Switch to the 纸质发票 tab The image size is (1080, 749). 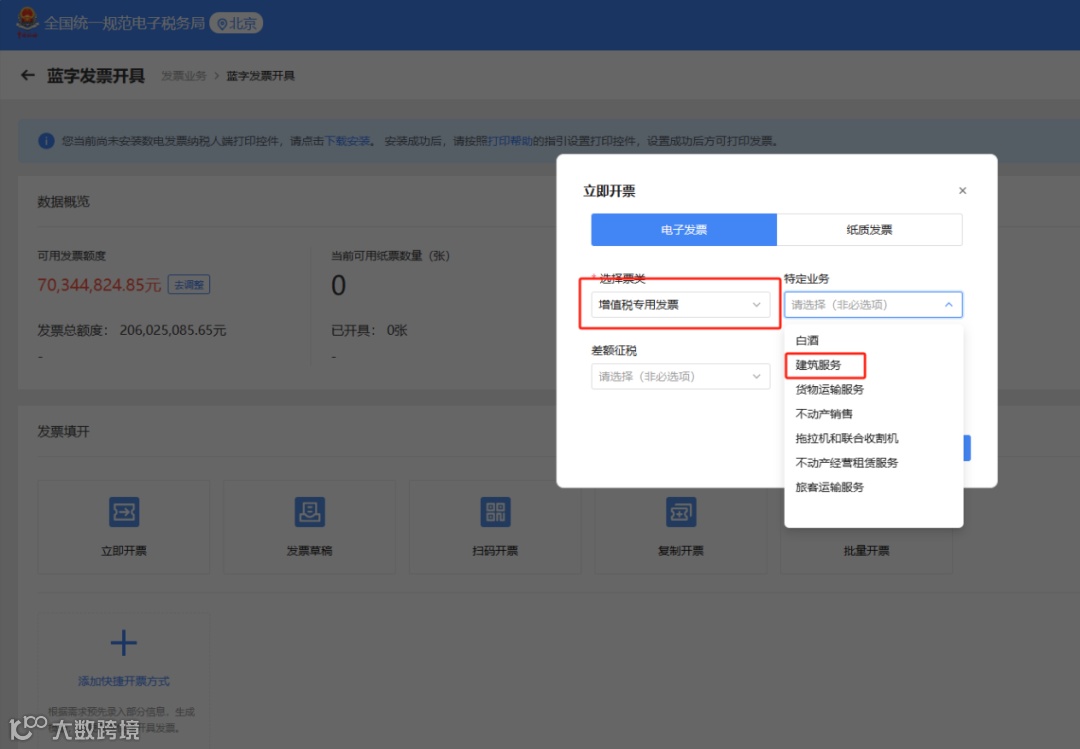(x=869, y=229)
